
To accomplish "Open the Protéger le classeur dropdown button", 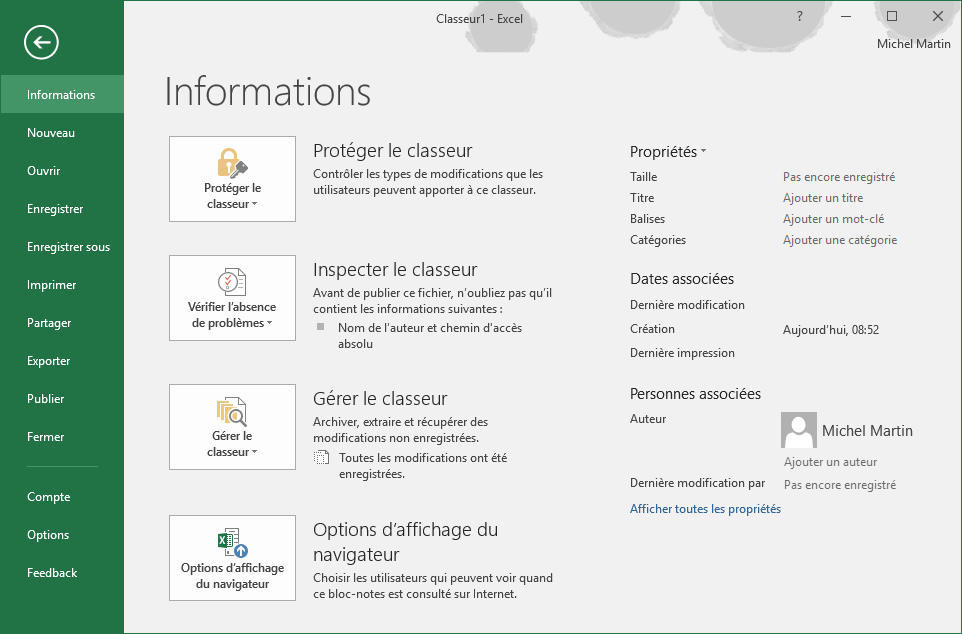I will pos(232,195).
